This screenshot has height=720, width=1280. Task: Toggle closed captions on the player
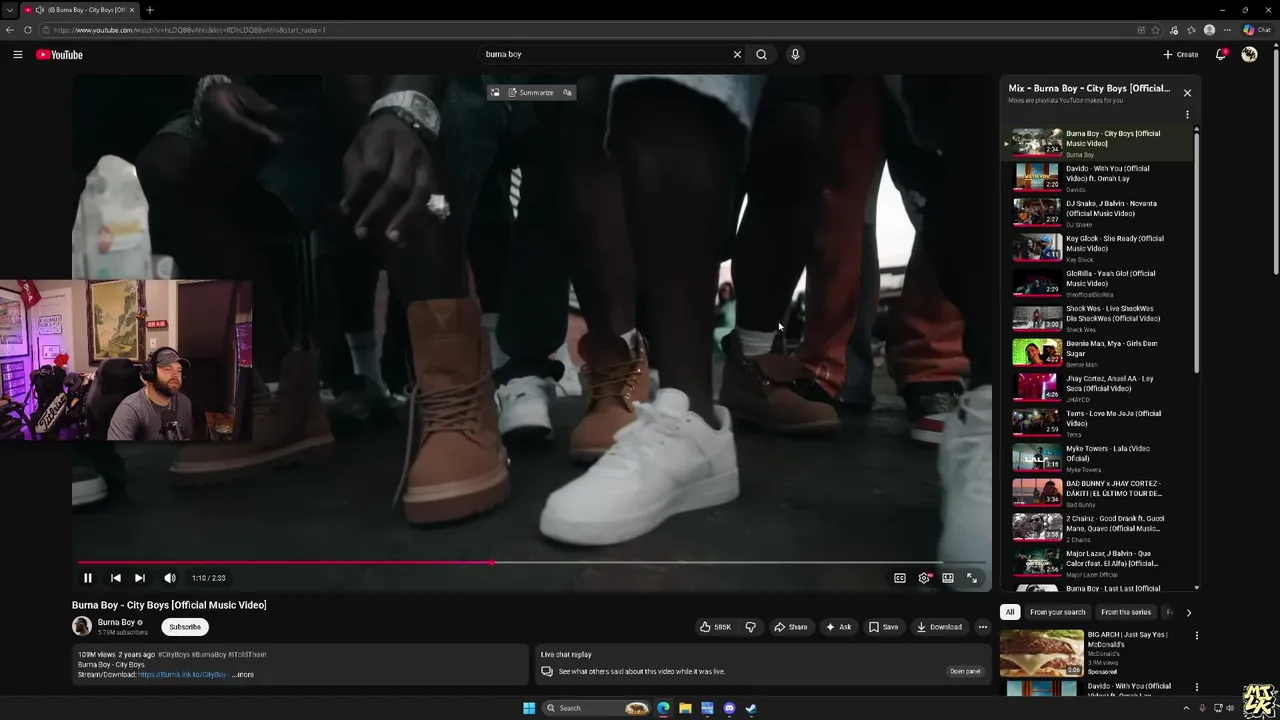[x=900, y=577]
